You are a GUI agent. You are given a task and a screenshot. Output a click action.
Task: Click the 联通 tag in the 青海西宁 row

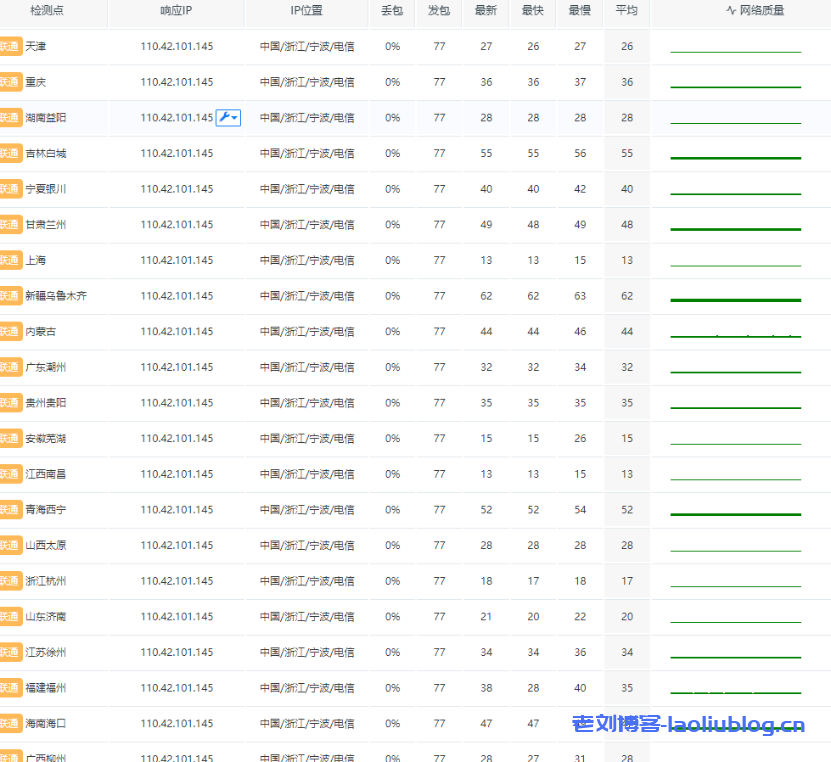tap(10, 509)
